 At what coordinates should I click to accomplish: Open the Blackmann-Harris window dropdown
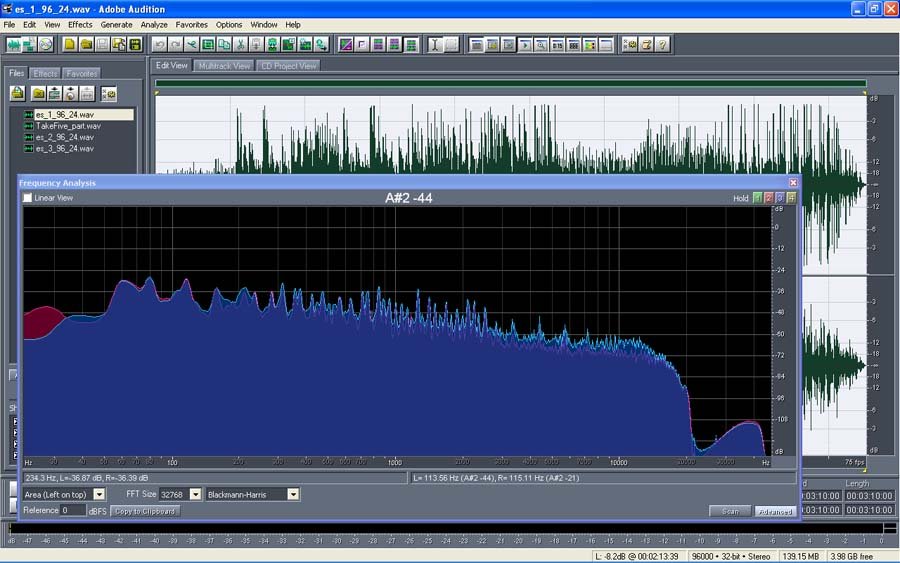click(x=293, y=494)
